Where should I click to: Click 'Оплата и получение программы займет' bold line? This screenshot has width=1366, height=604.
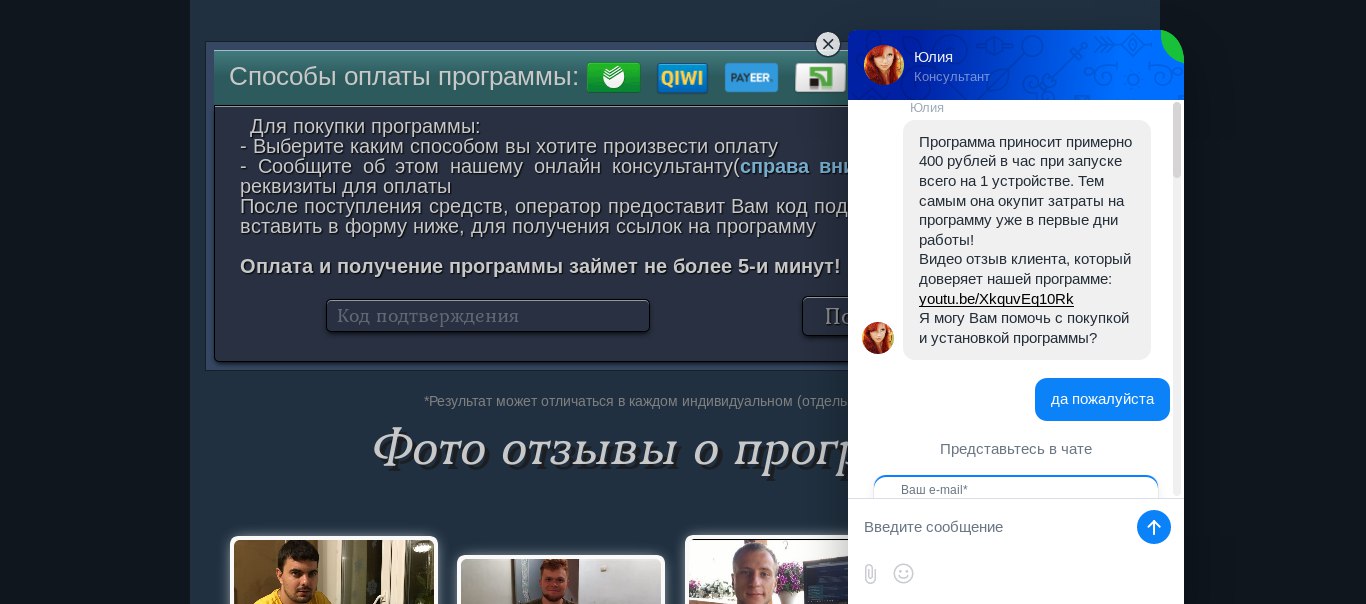tap(540, 267)
